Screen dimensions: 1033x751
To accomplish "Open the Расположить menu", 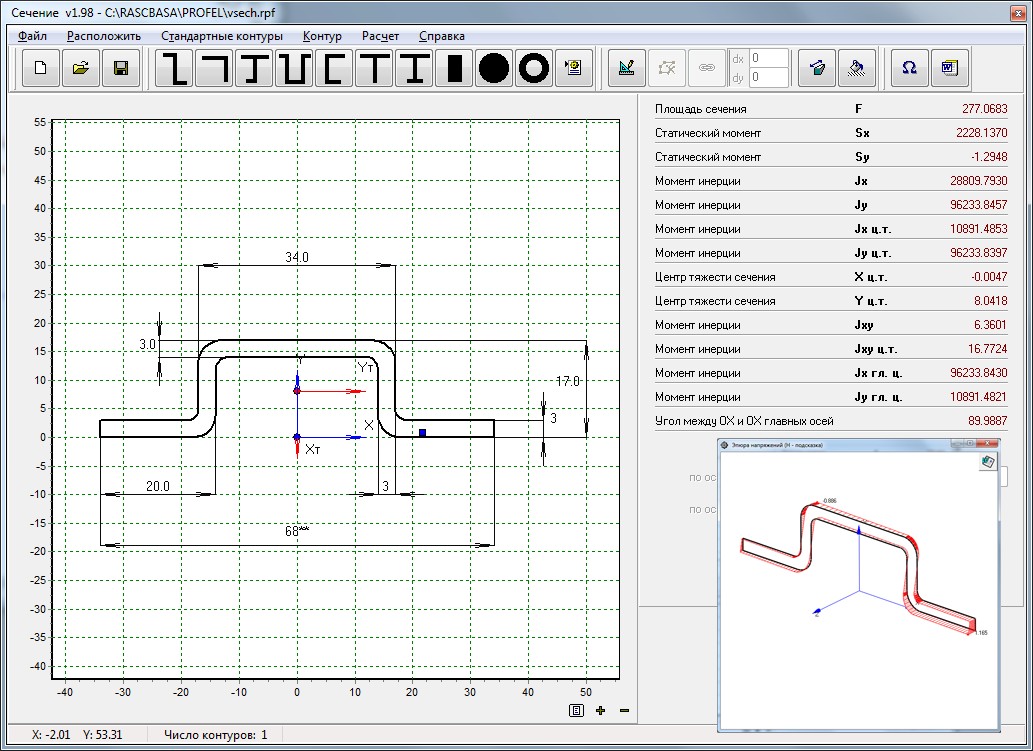I will click(104, 36).
